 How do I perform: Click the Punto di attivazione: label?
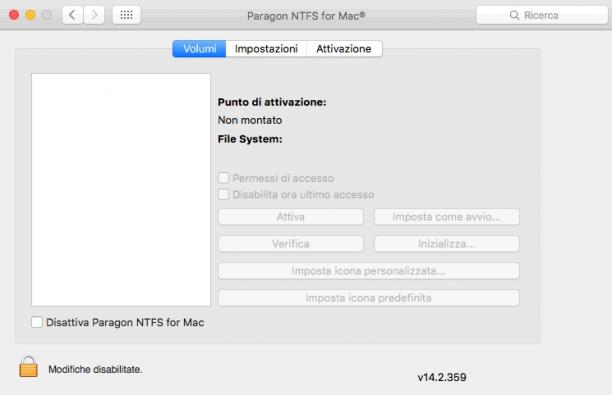tap(272, 102)
